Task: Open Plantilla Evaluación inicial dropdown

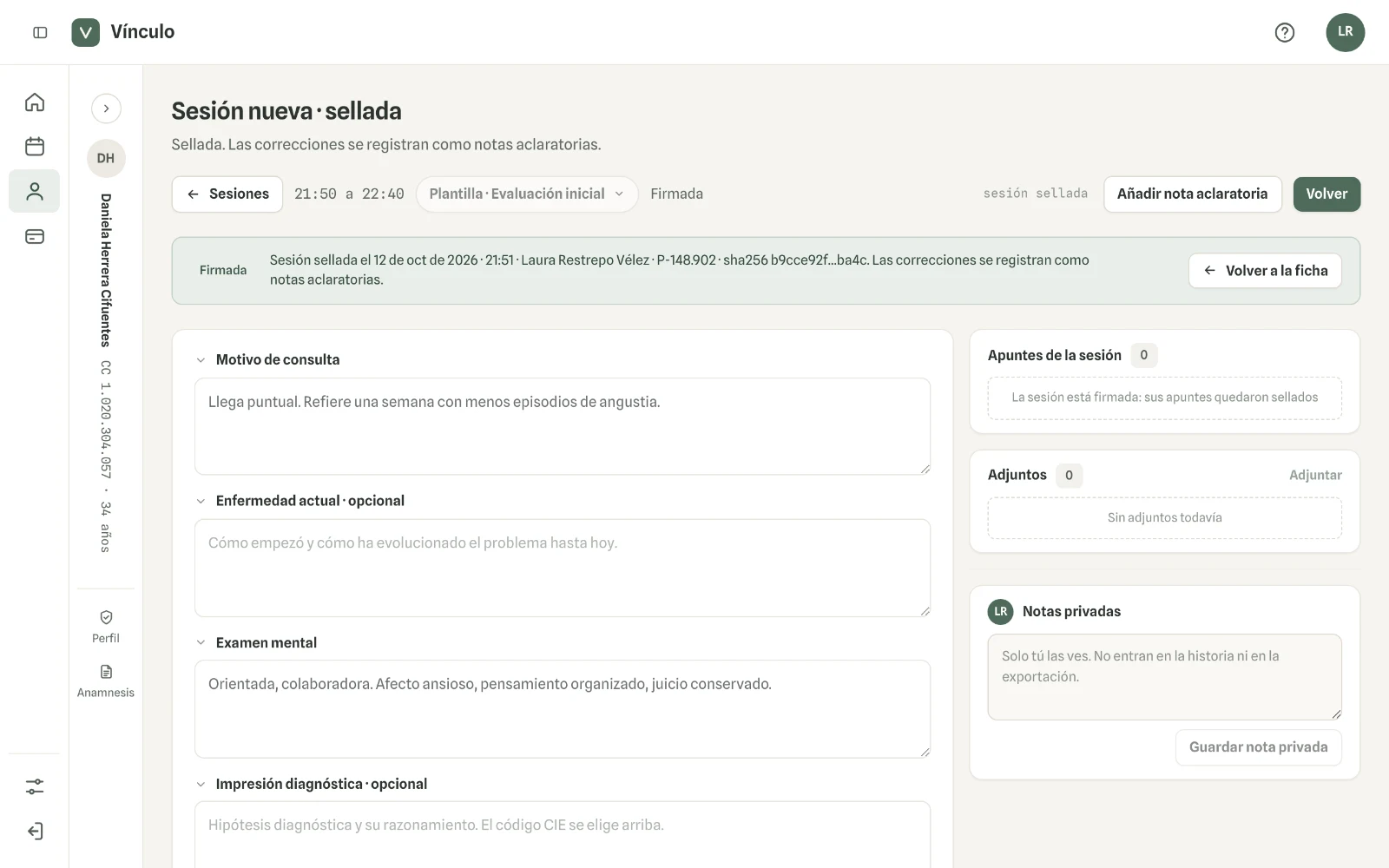Action: (x=527, y=194)
